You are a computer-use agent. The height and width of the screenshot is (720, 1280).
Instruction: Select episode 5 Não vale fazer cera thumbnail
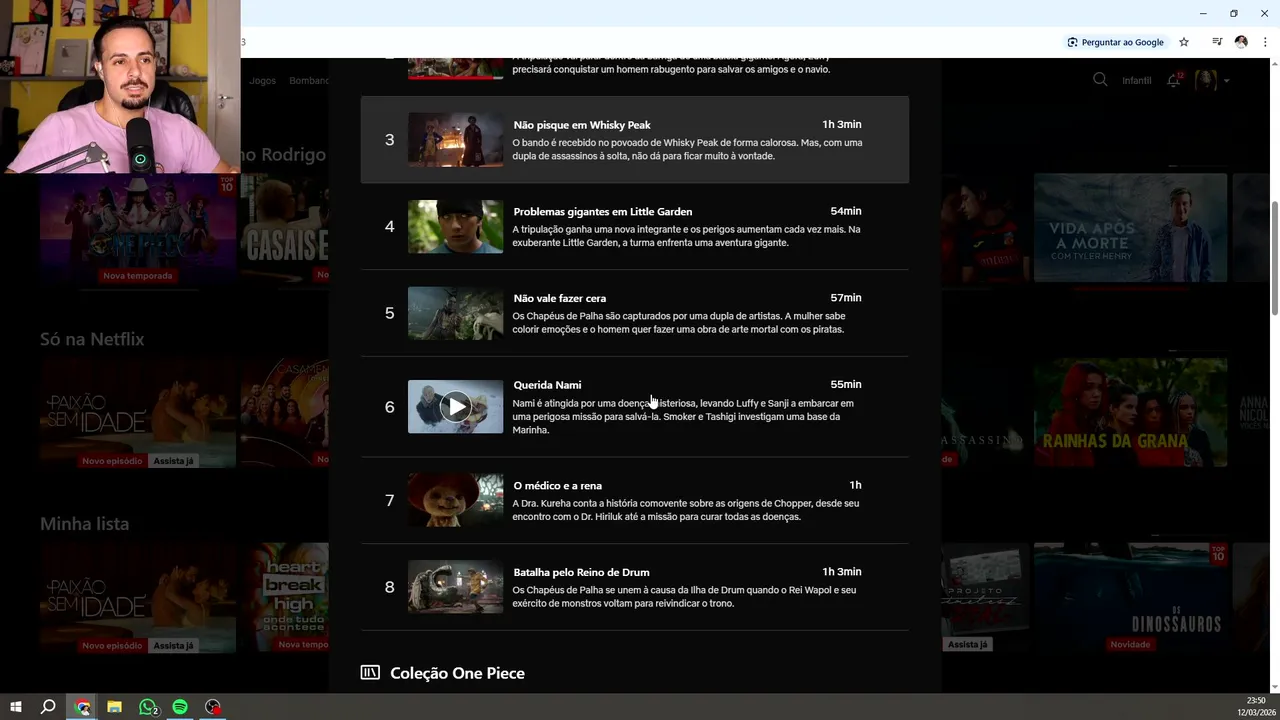coord(455,313)
